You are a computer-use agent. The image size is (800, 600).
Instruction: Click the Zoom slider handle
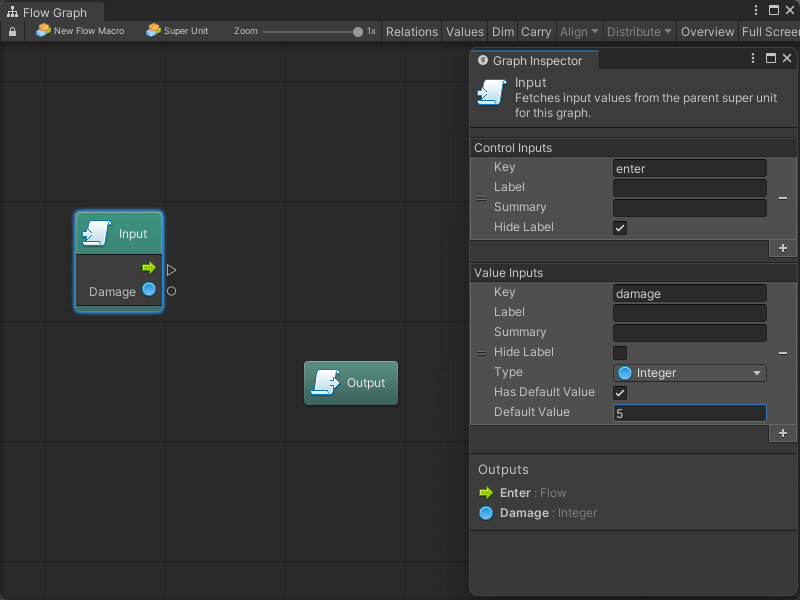pos(358,31)
